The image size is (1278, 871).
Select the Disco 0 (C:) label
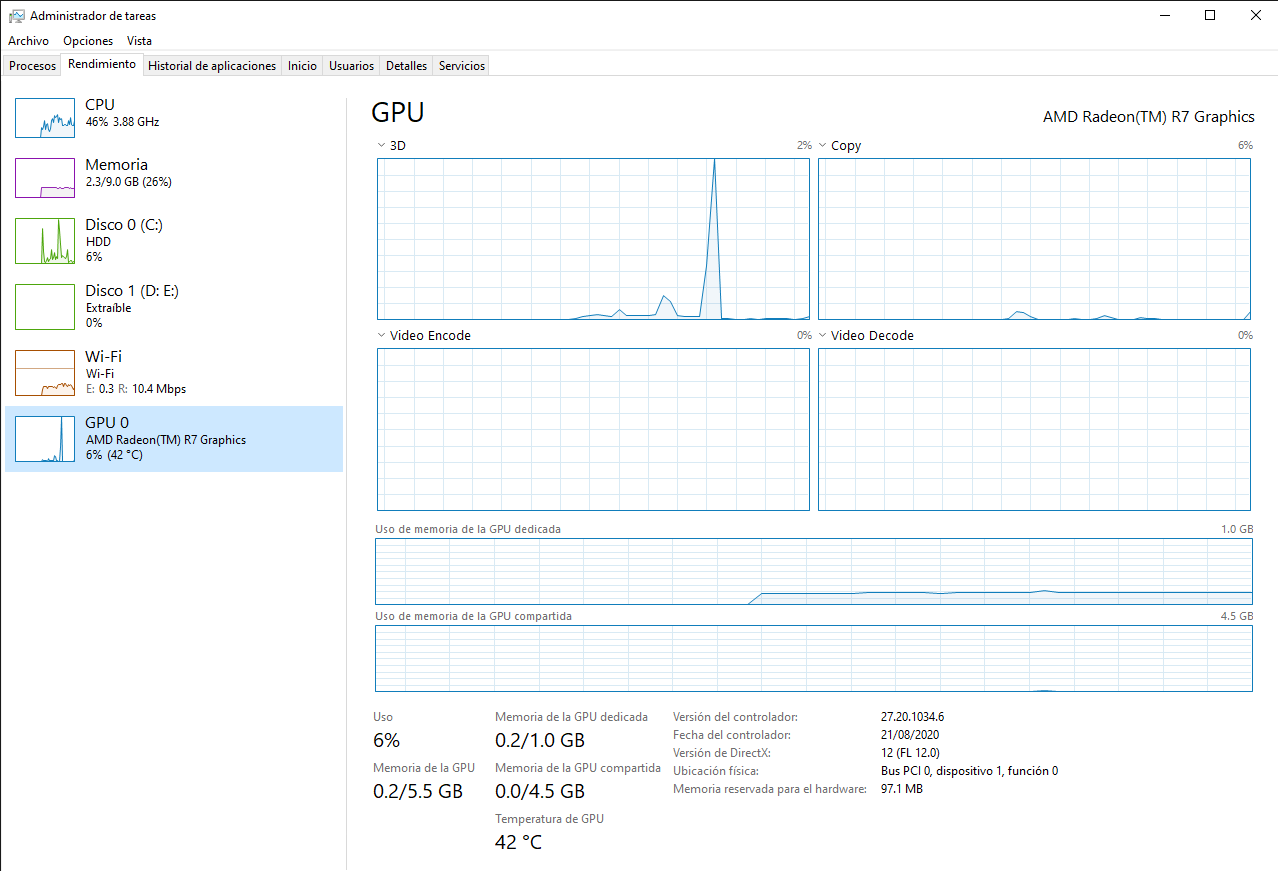point(124,225)
